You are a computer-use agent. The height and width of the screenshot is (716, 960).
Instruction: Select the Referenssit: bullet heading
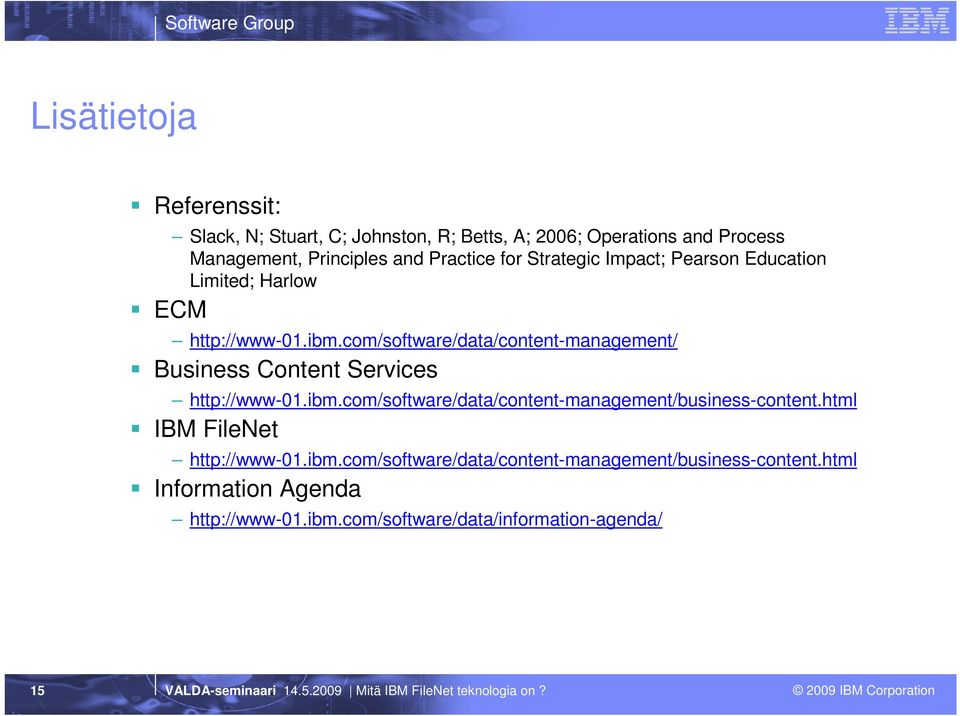(217, 206)
